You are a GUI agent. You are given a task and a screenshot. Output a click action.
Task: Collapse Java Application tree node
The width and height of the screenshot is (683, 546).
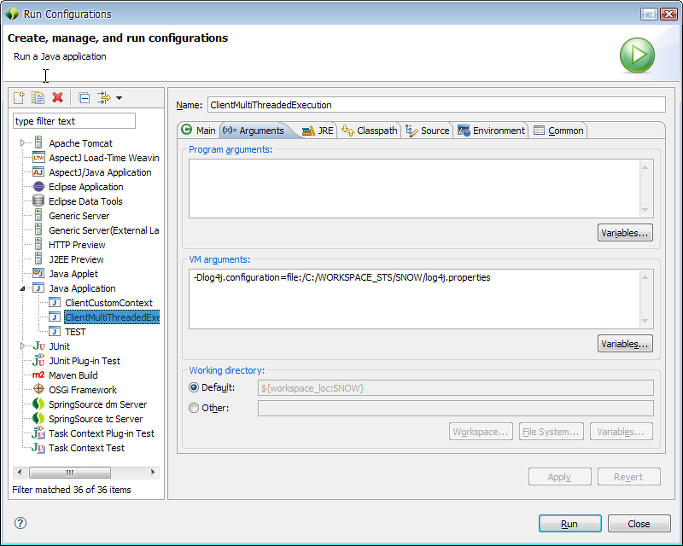[22, 288]
